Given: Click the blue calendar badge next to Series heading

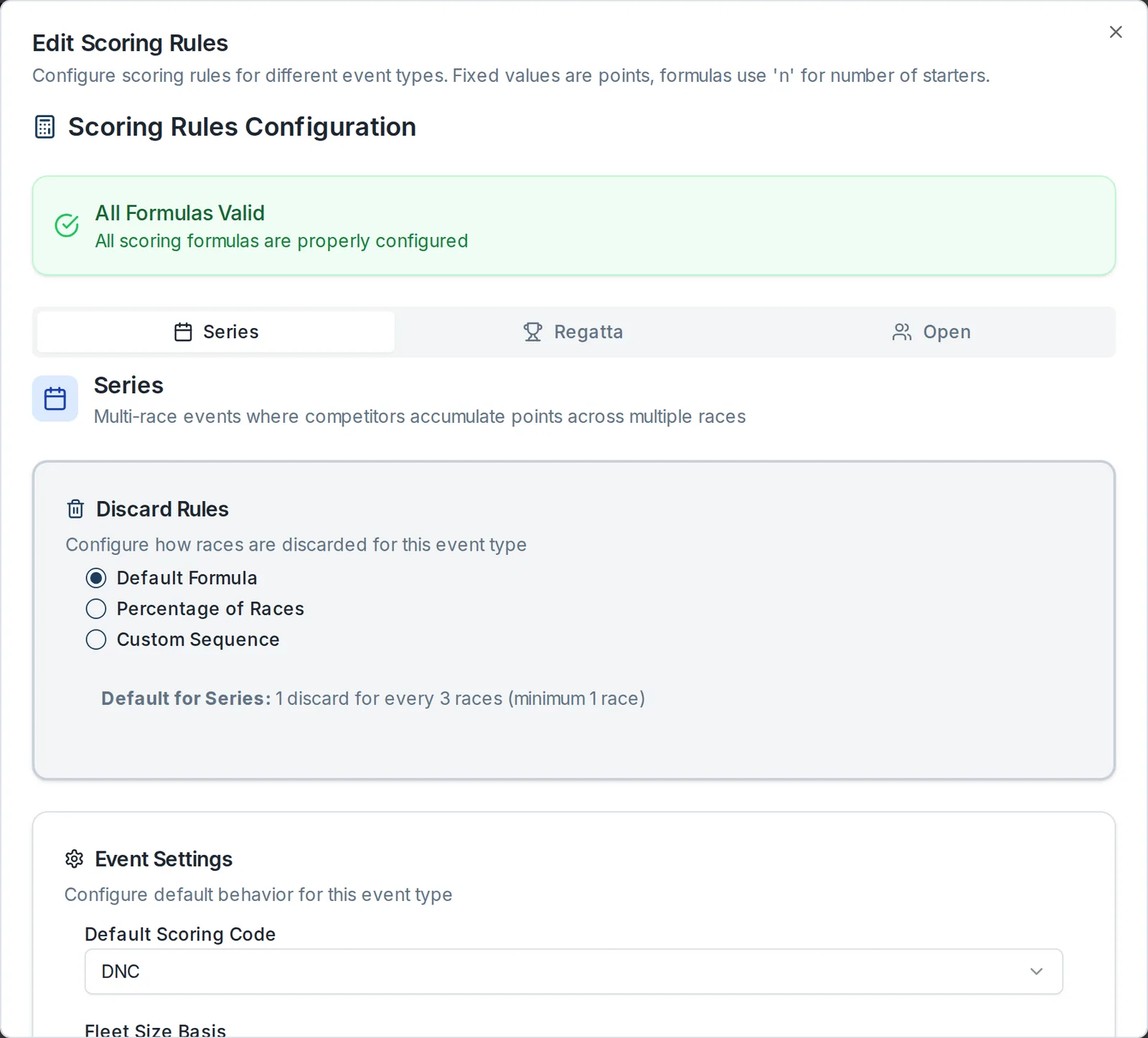Looking at the screenshot, I should (x=55, y=398).
